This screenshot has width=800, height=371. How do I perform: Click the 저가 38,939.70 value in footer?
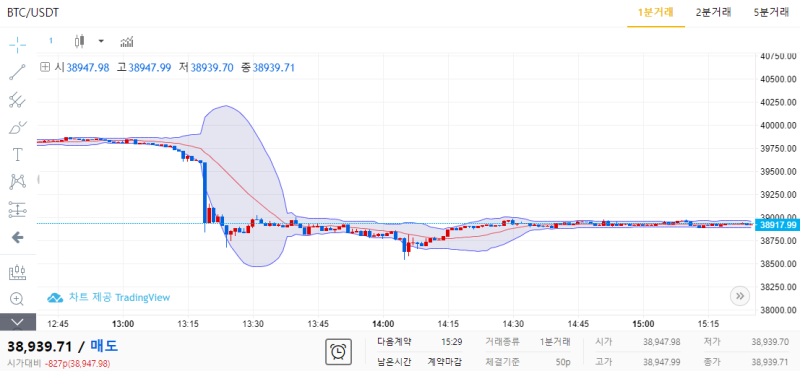(x=771, y=342)
